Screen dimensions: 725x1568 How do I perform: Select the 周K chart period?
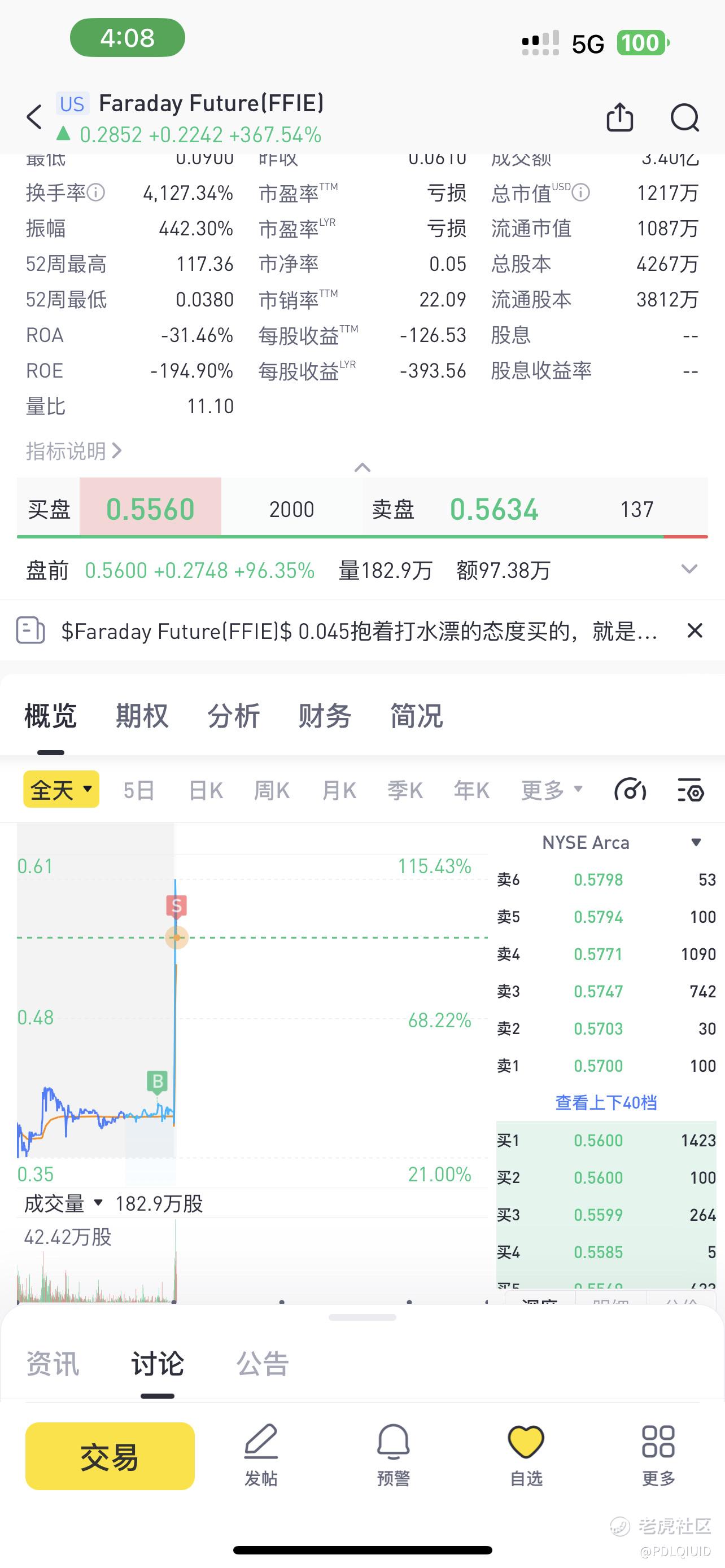(272, 790)
